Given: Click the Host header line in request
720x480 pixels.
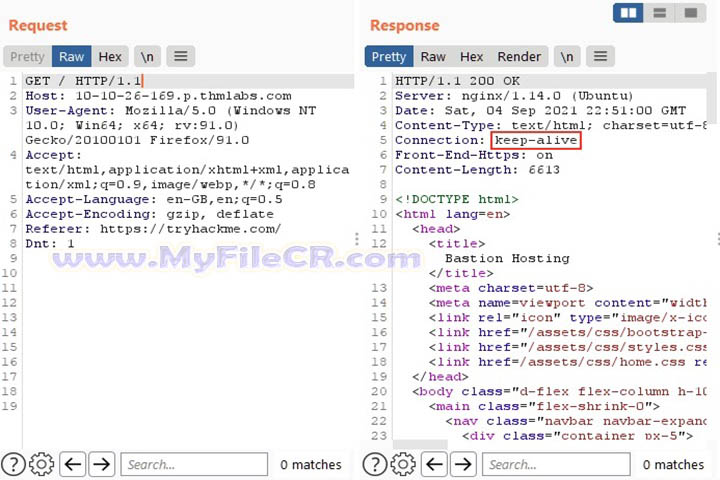Looking at the screenshot, I should coord(158,96).
